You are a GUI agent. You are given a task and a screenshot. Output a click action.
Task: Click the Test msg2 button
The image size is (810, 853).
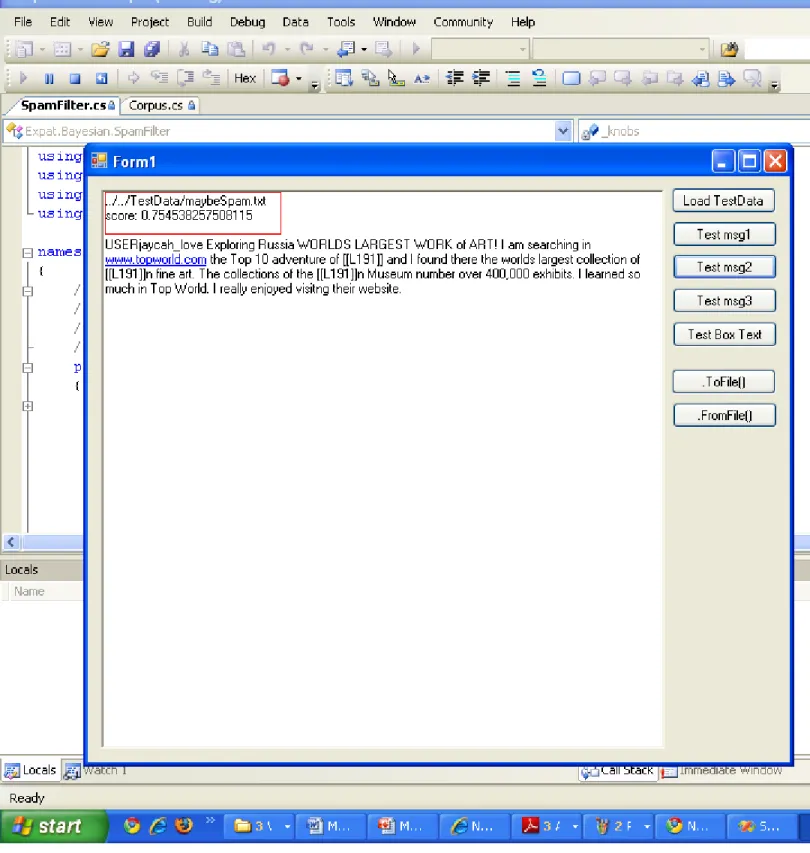coord(724,267)
